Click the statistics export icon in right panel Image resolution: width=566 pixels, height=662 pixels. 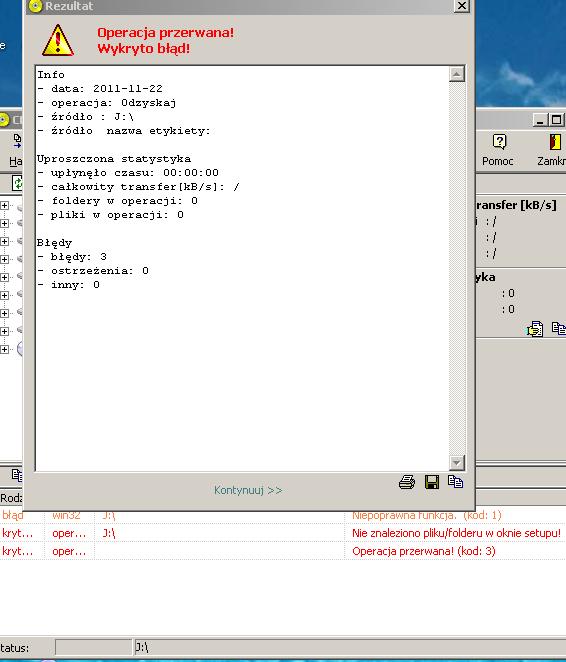(535, 328)
